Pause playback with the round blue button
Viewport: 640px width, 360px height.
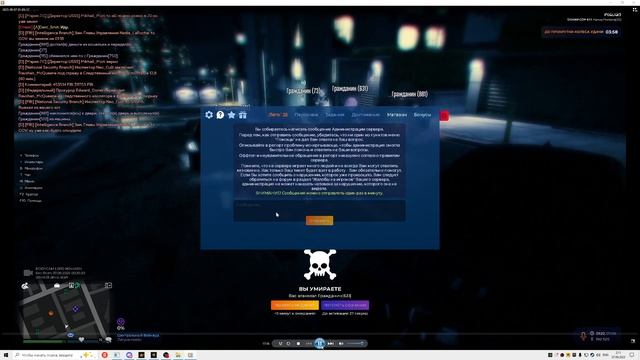(x=320, y=344)
